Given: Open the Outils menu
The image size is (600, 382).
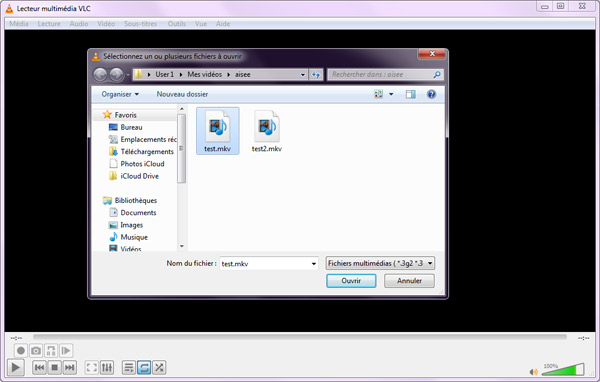Looking at the screenshot, I should [176, 24].
